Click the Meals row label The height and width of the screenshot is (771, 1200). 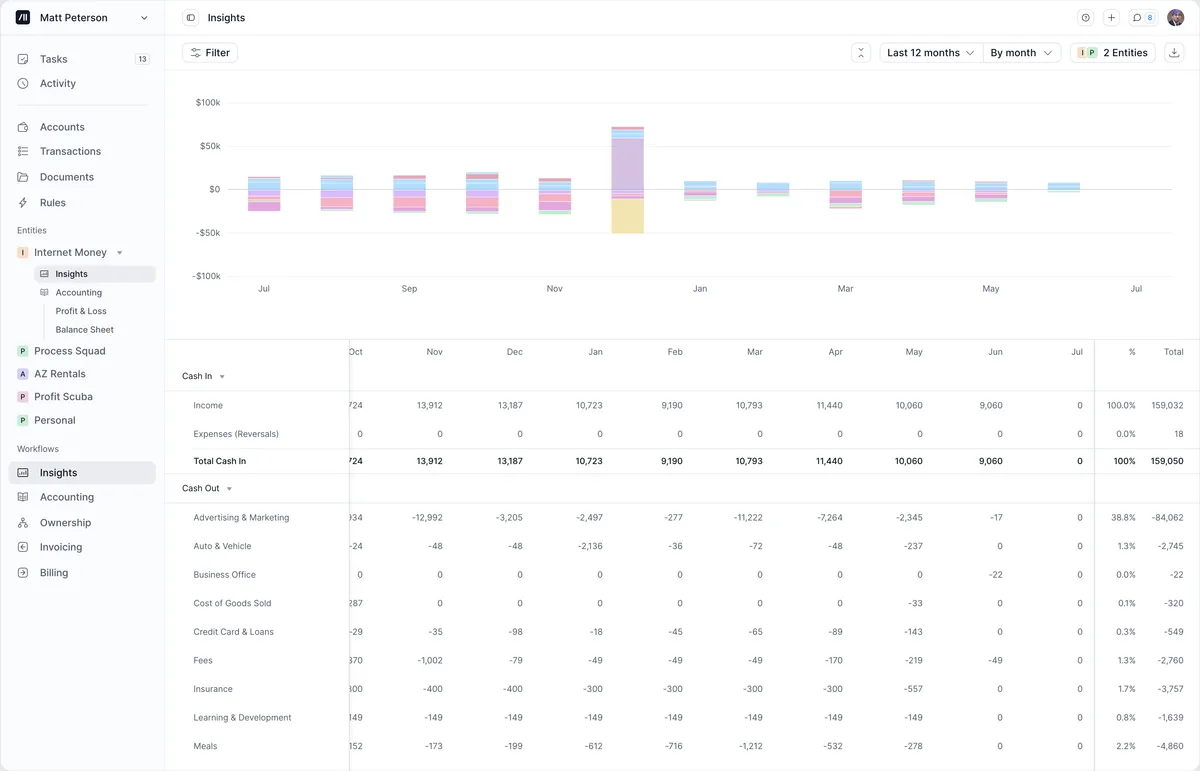click(205, 746)
